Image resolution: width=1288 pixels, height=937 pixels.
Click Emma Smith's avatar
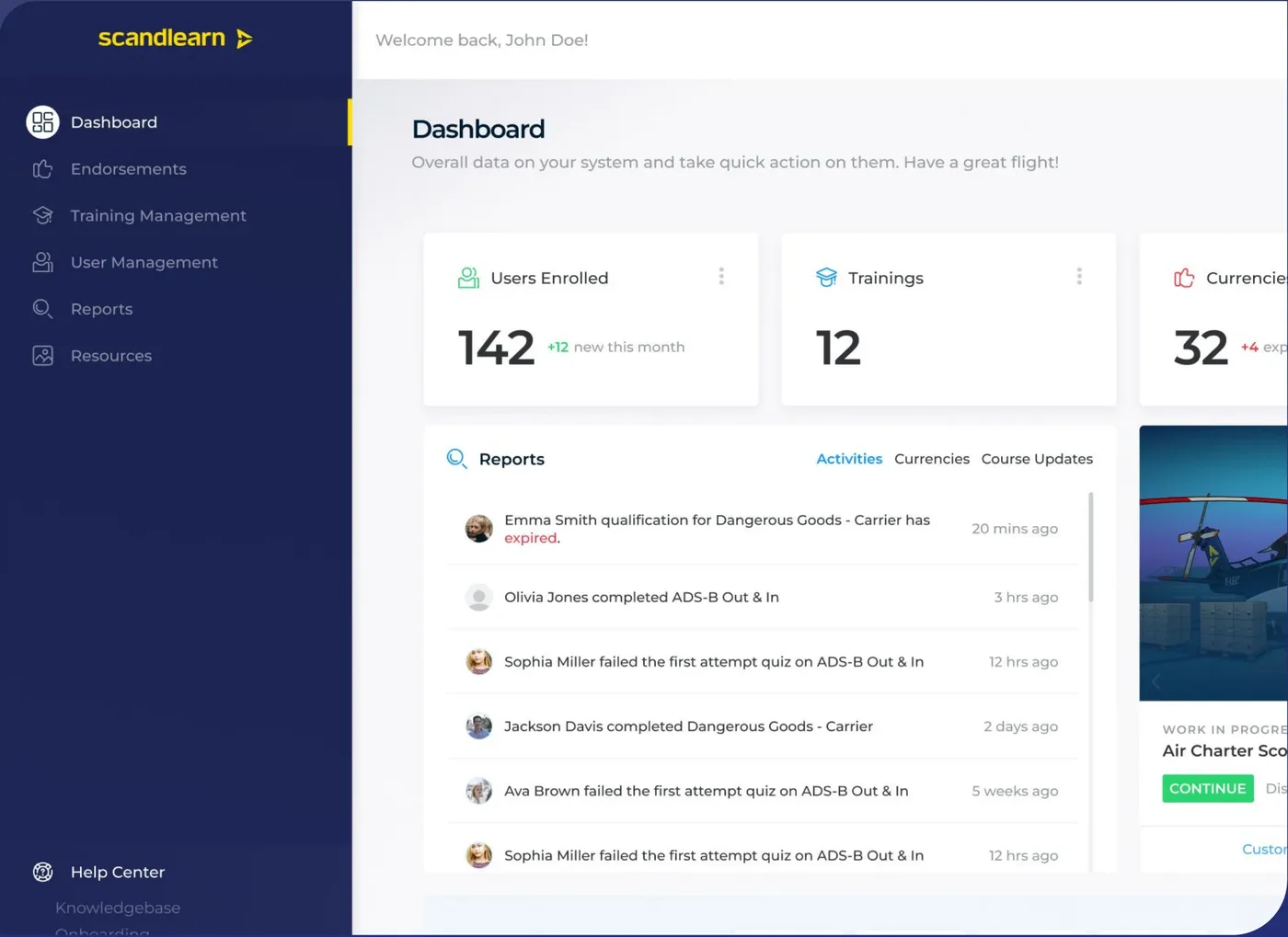tap(478, 529)
